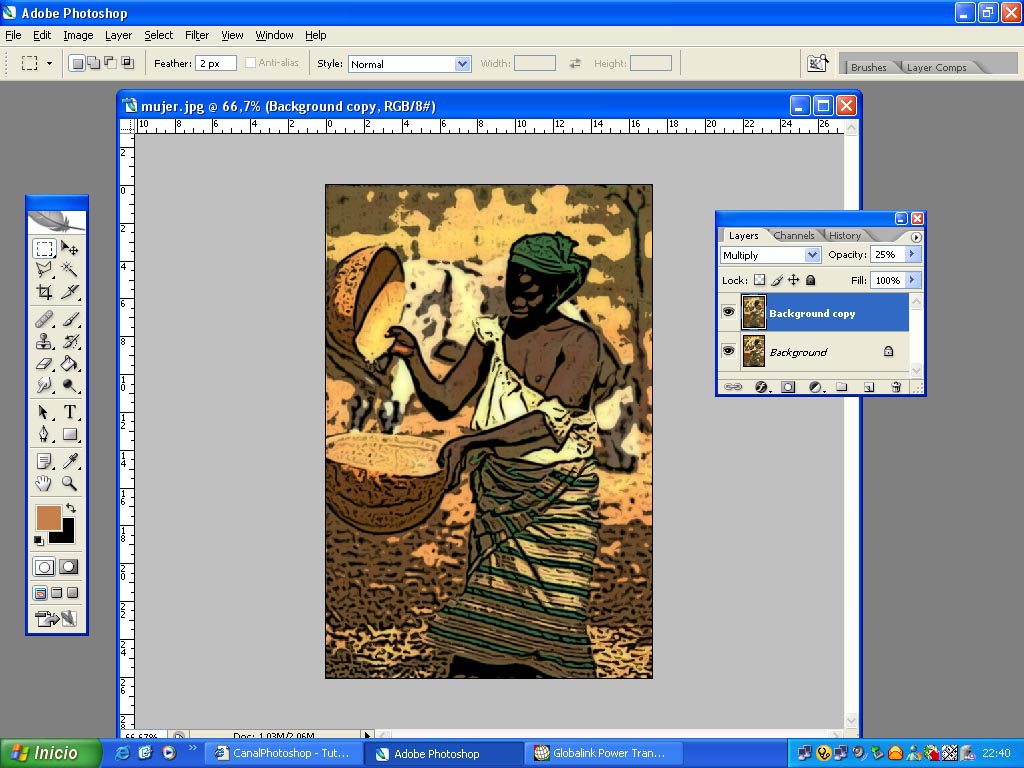Open the File menu
The height and width of the screenshot is (768, 1024).
tap(13, 35)
